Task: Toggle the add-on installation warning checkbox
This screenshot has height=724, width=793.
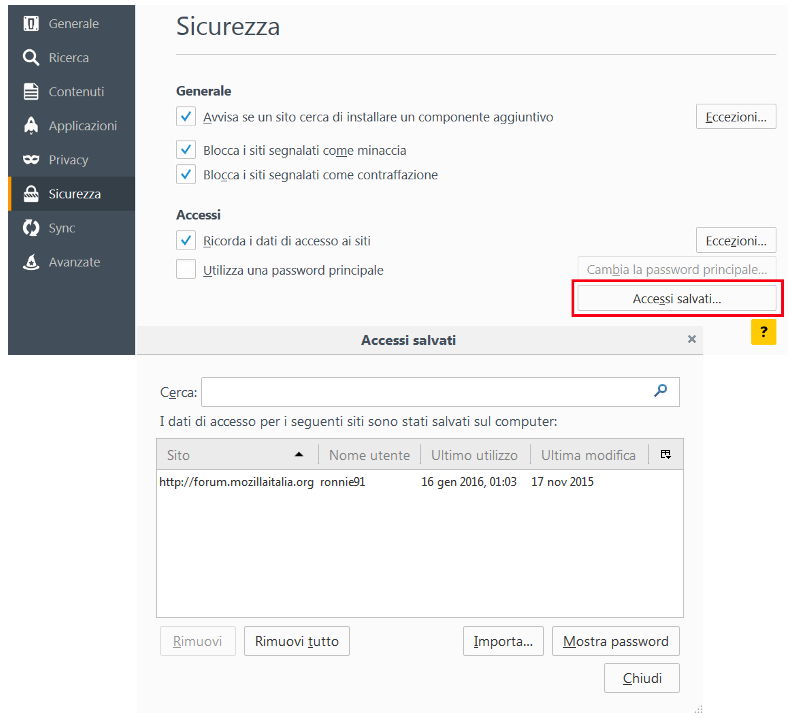Action: (186, 117)
